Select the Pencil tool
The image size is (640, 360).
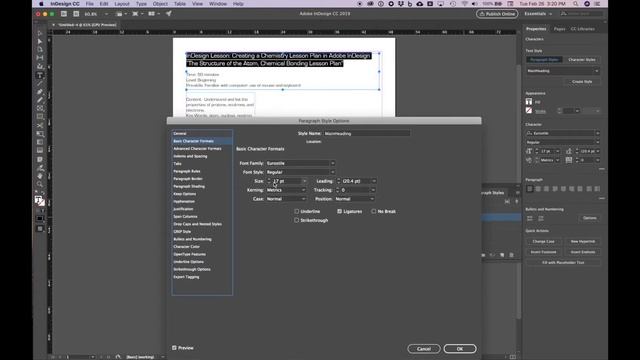[40, 100]
